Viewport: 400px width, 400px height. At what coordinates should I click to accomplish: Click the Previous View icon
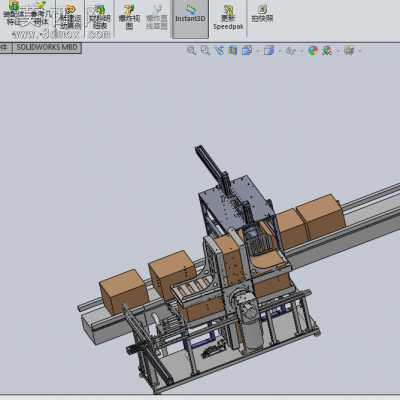point(219,51)
